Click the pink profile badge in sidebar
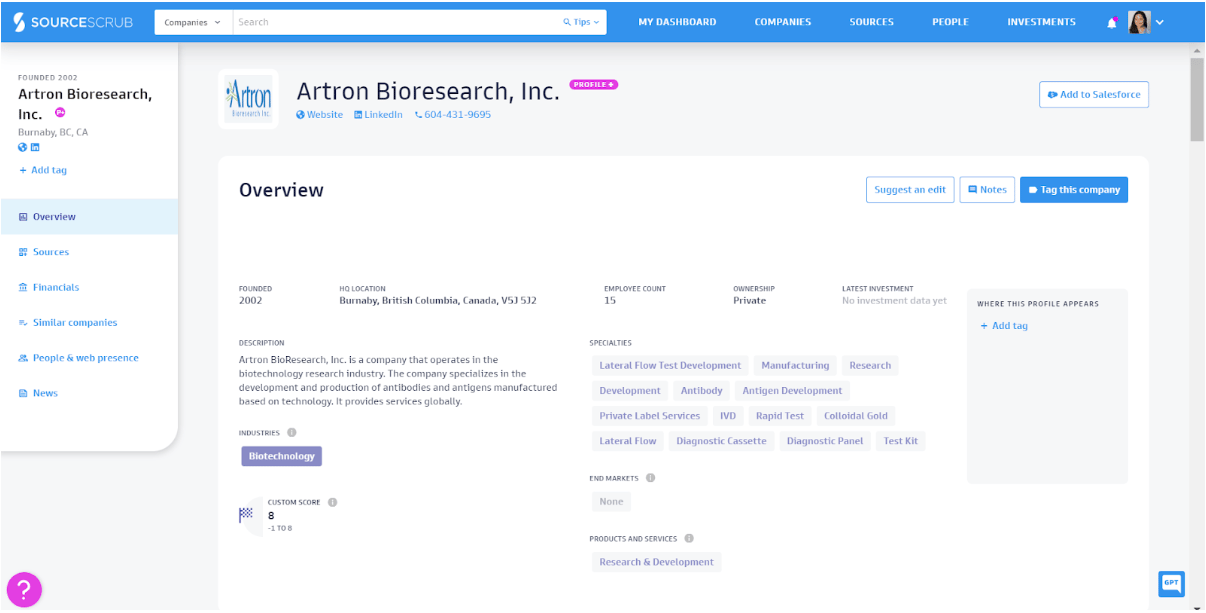The image size is (1206, 613). pyautogui.click(x=60, y=113)
